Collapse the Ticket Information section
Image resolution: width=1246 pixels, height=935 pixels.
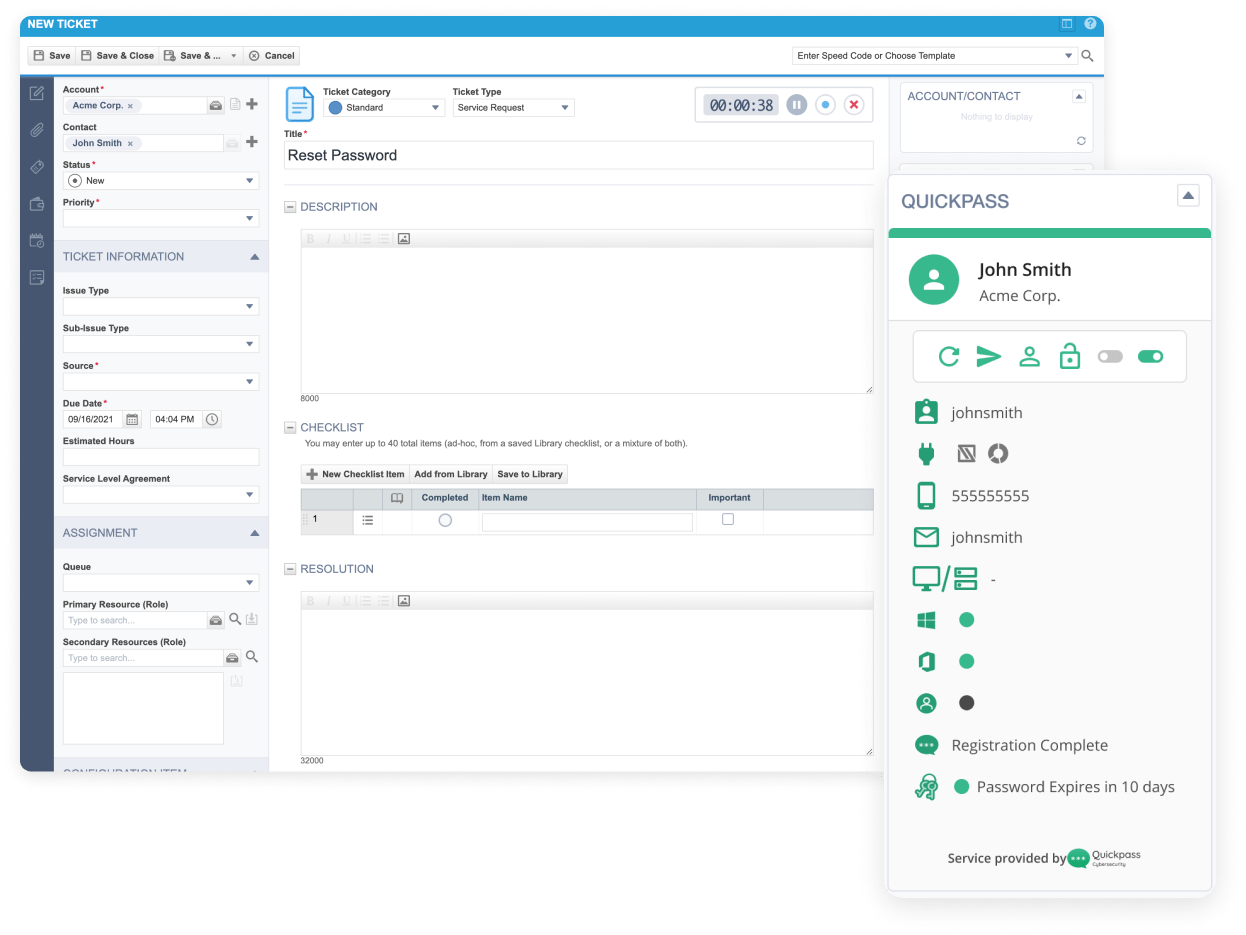(x=254, y=257)
